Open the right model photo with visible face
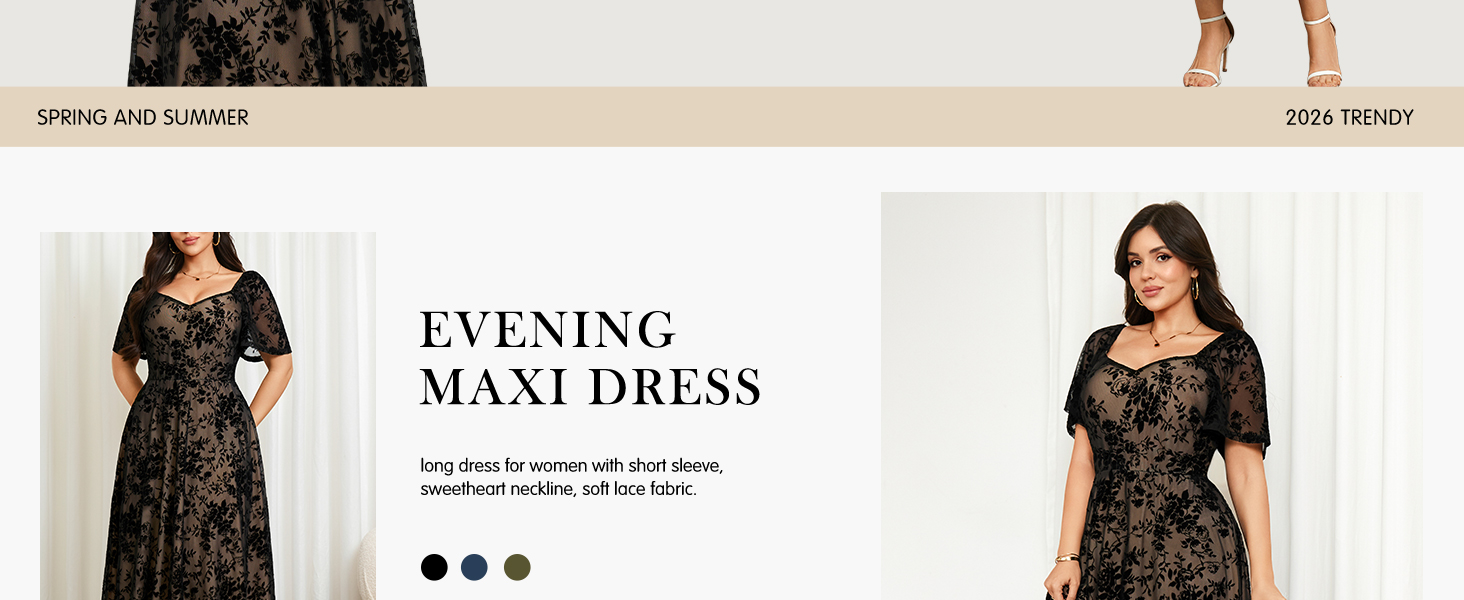 (1151, 396)
